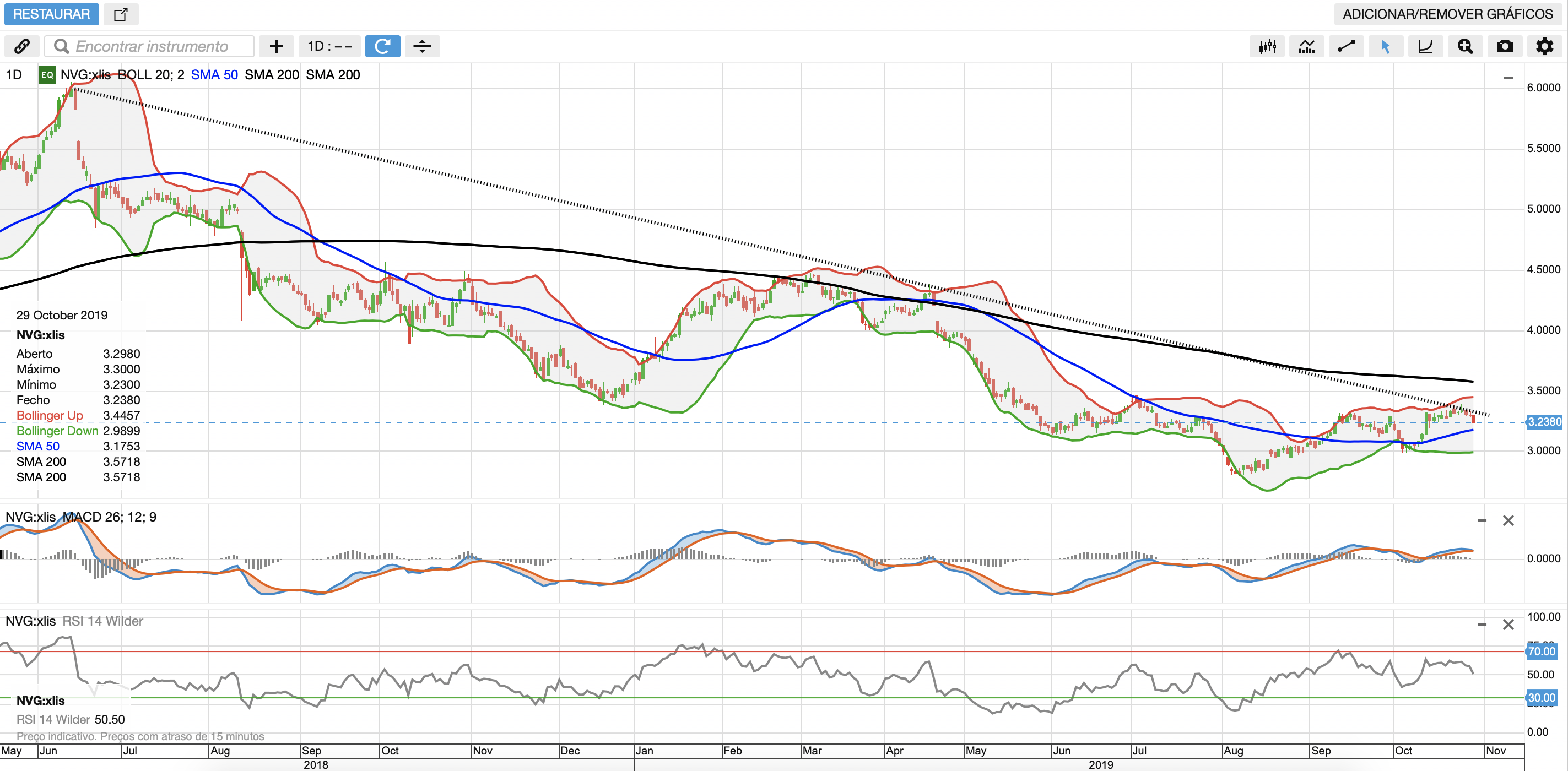Open the 1D period dropdown
Screen dimensions: 1568x771
[x=329, y=46]
